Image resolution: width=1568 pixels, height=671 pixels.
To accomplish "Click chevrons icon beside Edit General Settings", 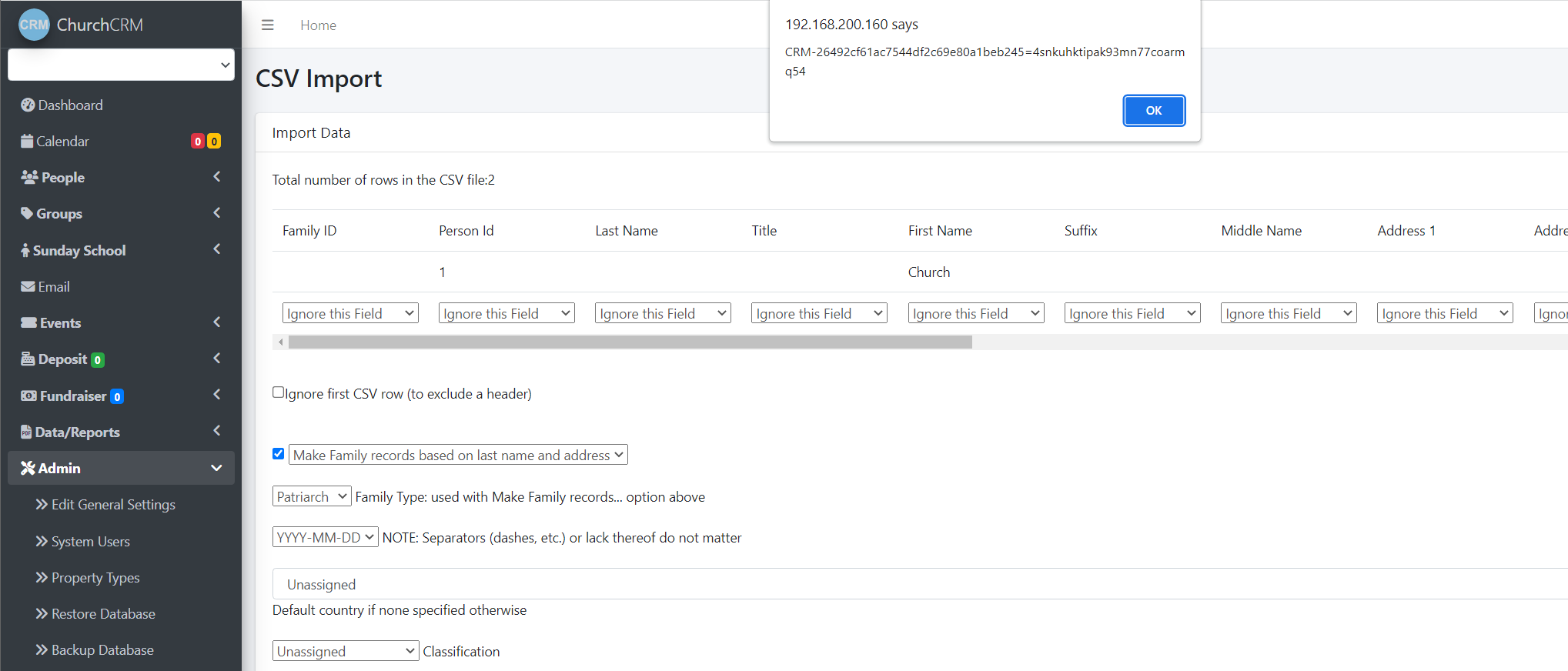I will (42, 505).
